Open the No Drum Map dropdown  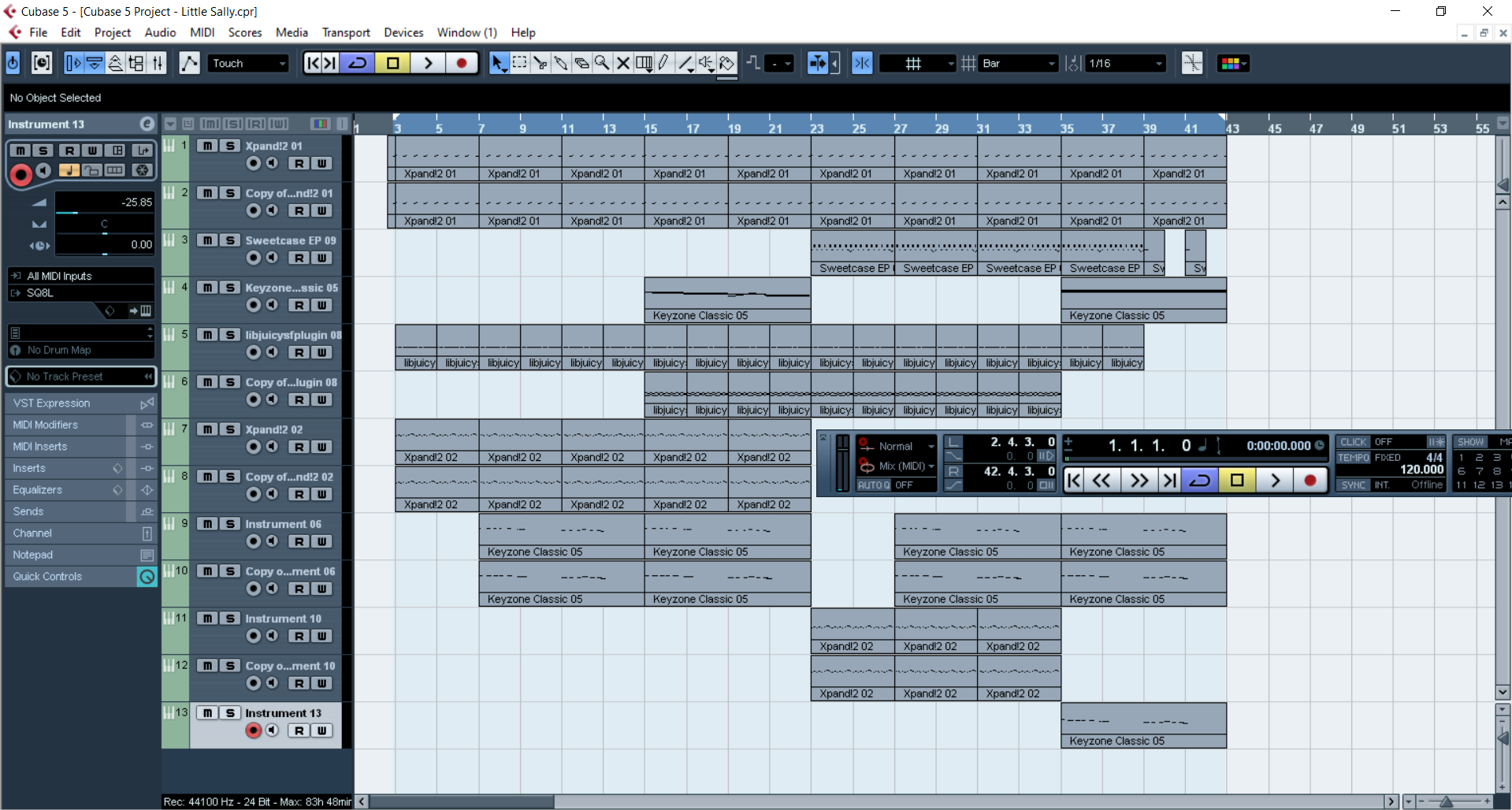click(x=82, y=350)
